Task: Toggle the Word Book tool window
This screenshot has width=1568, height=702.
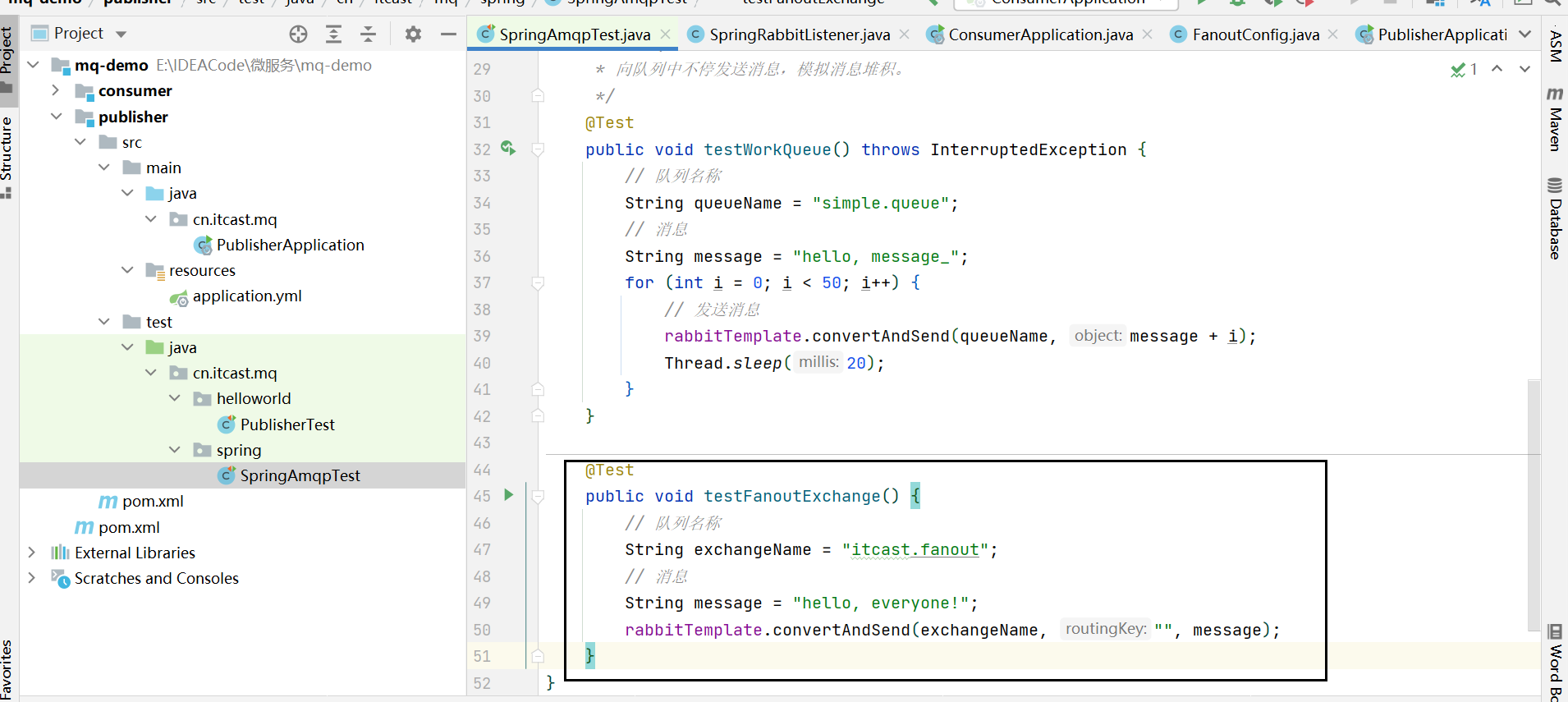Action: pyautogui.click(x=1556, y=663)
